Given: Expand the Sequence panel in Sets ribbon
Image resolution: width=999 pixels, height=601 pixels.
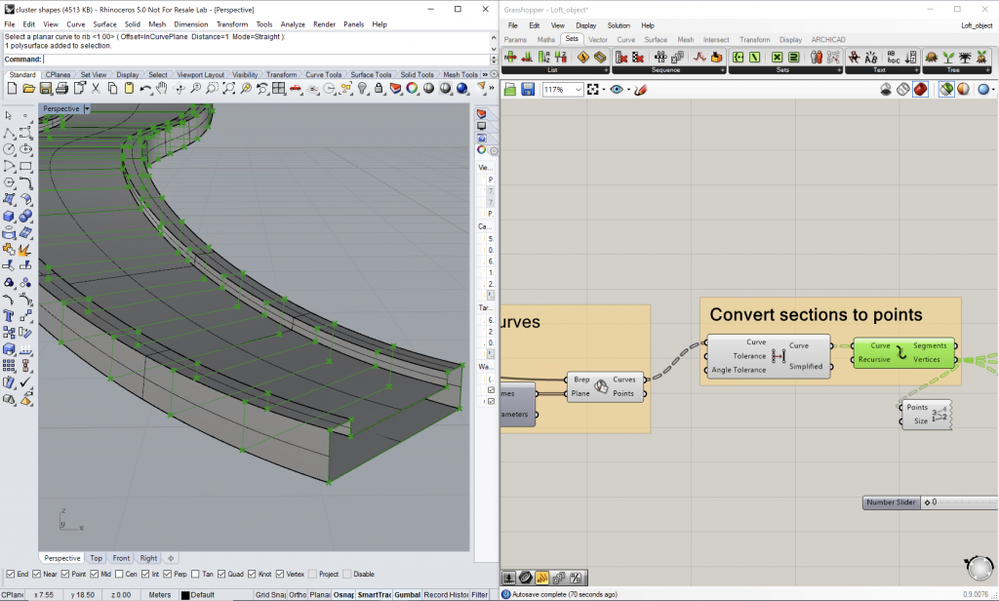Looking at the screenshot, I should tap(720, 70).
